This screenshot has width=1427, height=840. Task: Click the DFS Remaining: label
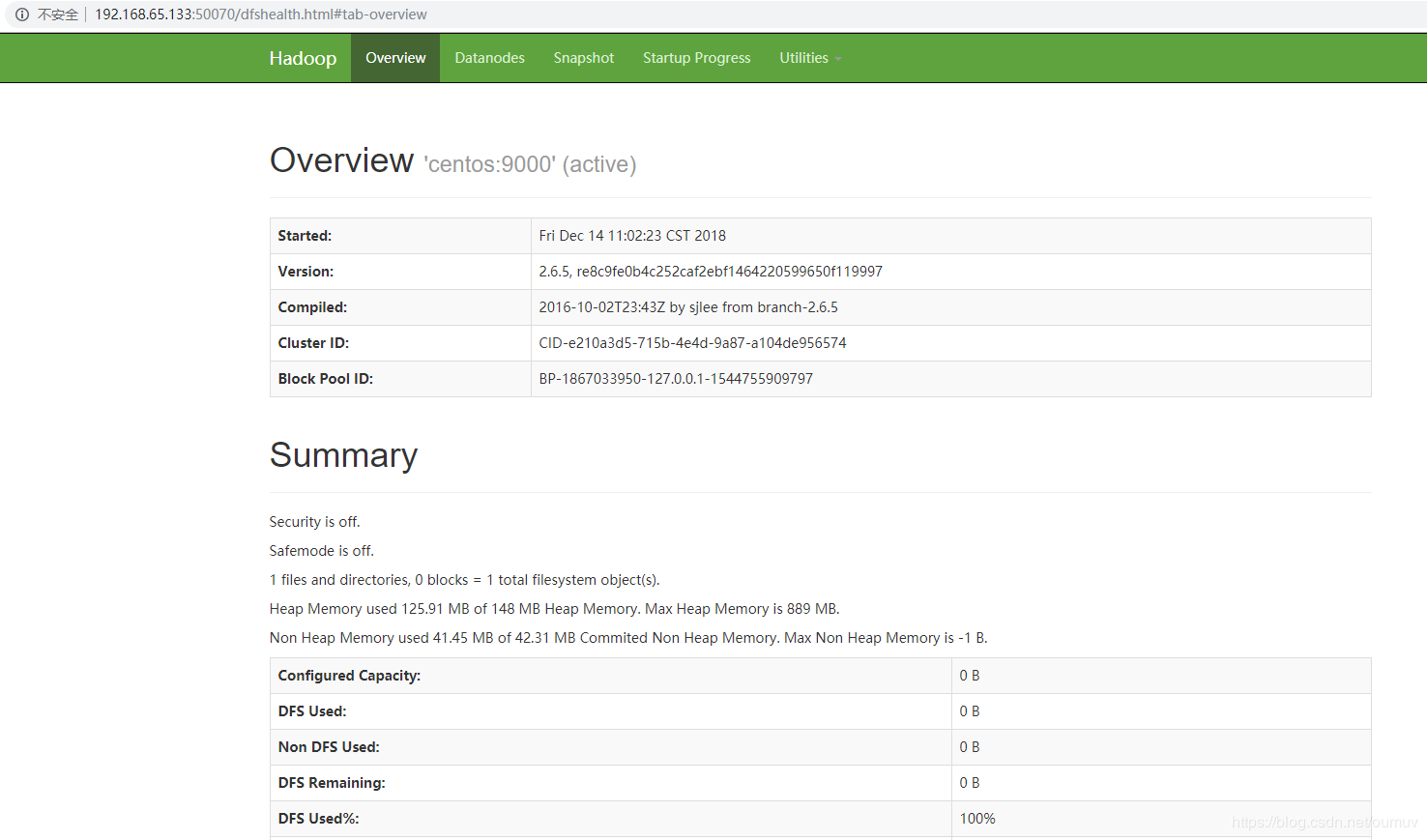[x=332, y=783]
